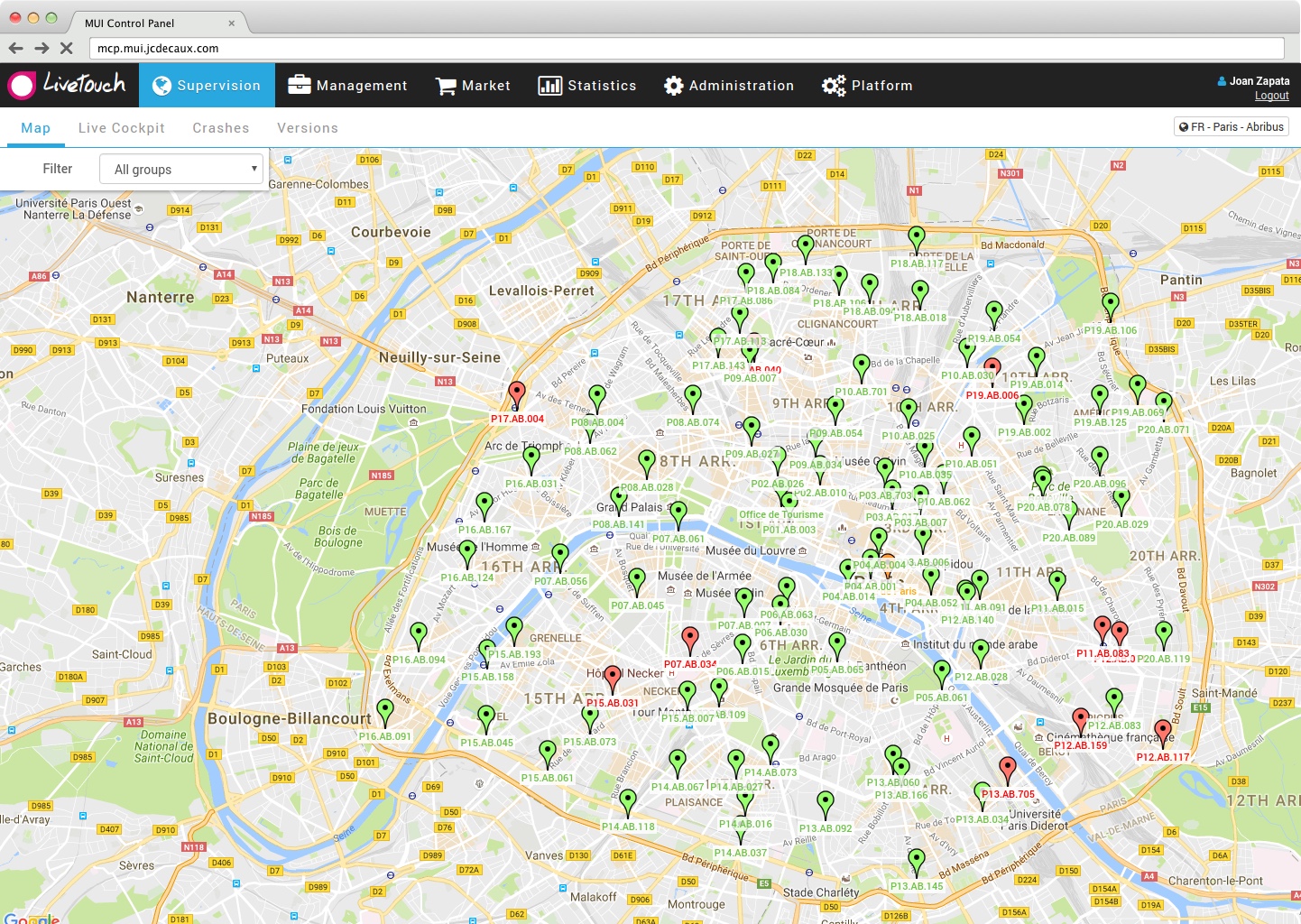Stop page loading with the X button
The width and height of the screenshot is (1301, 924).
[66, 48]
